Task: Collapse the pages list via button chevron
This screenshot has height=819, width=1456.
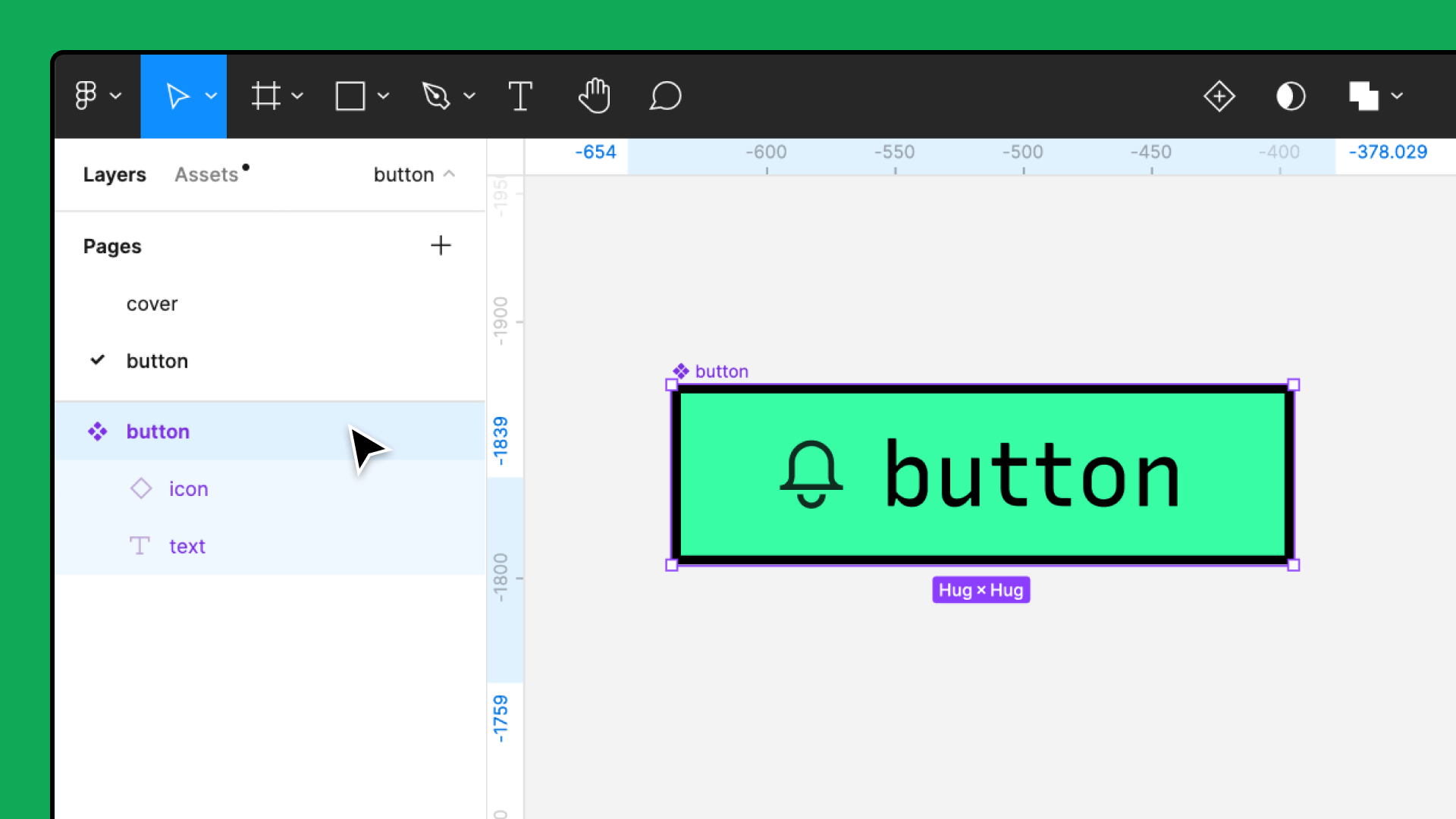Action: 449,174
